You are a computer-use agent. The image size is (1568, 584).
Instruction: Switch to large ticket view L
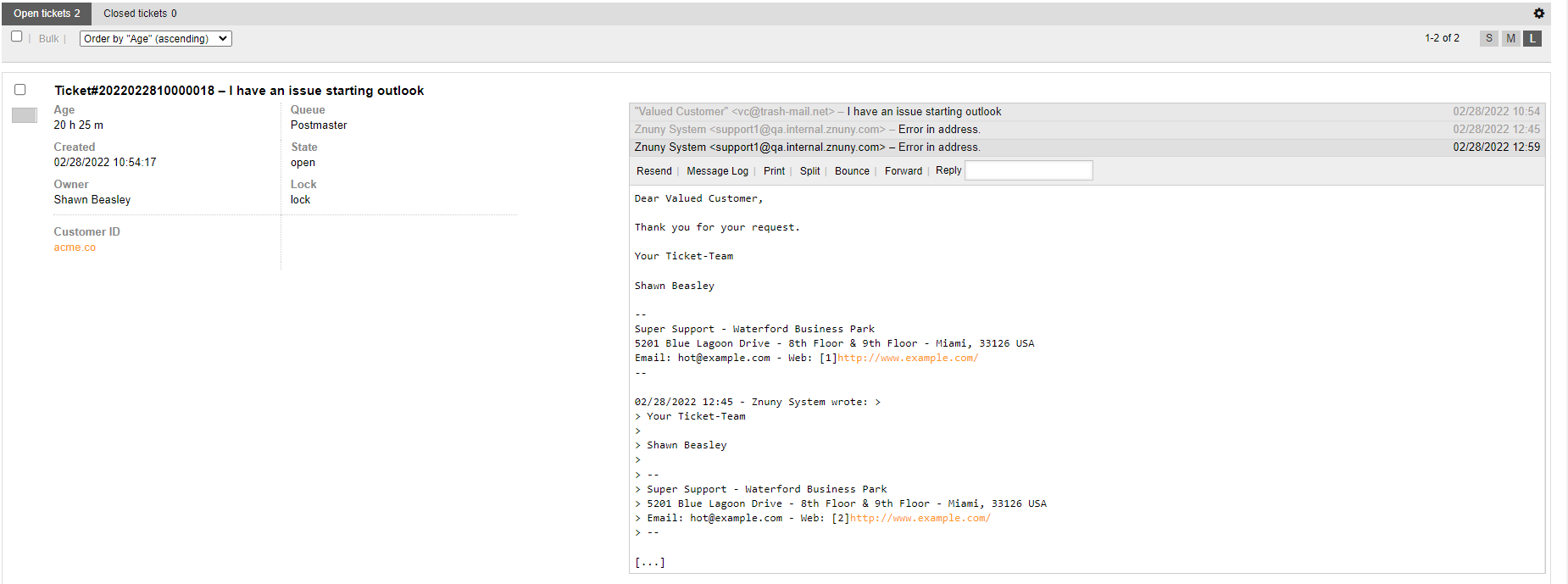coord(1532,38)
